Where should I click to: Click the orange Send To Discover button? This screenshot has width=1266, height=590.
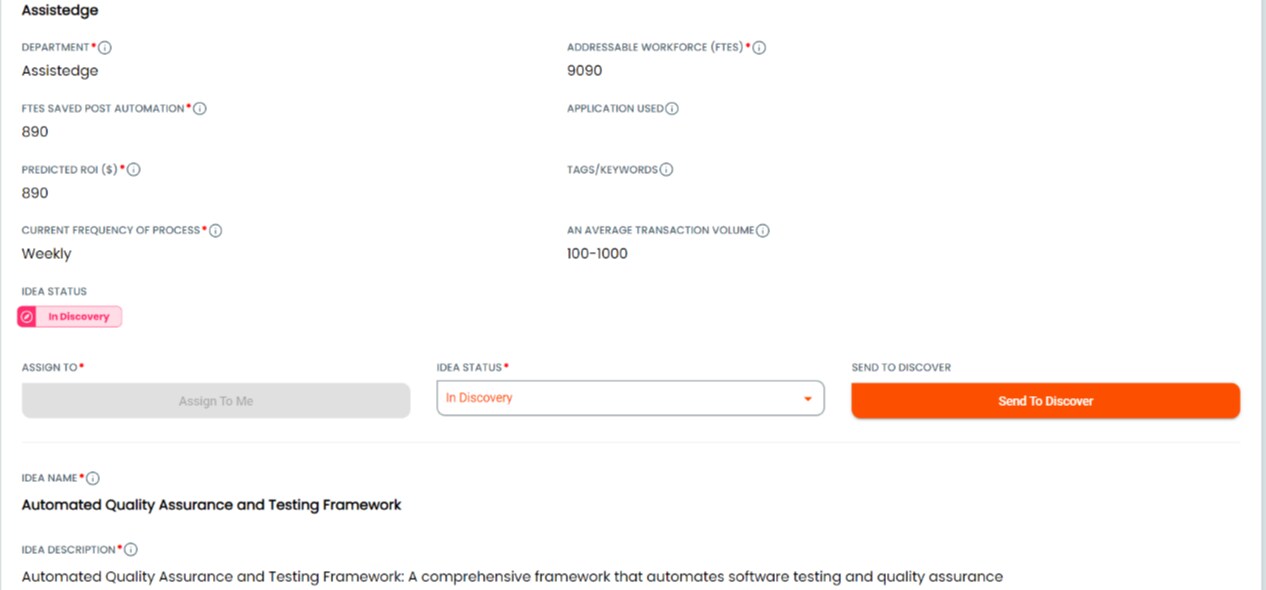click(1045, 401)
